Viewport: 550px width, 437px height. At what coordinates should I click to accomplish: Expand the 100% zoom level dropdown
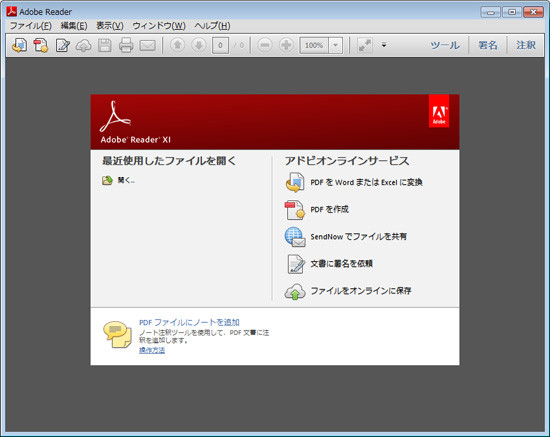336,45
